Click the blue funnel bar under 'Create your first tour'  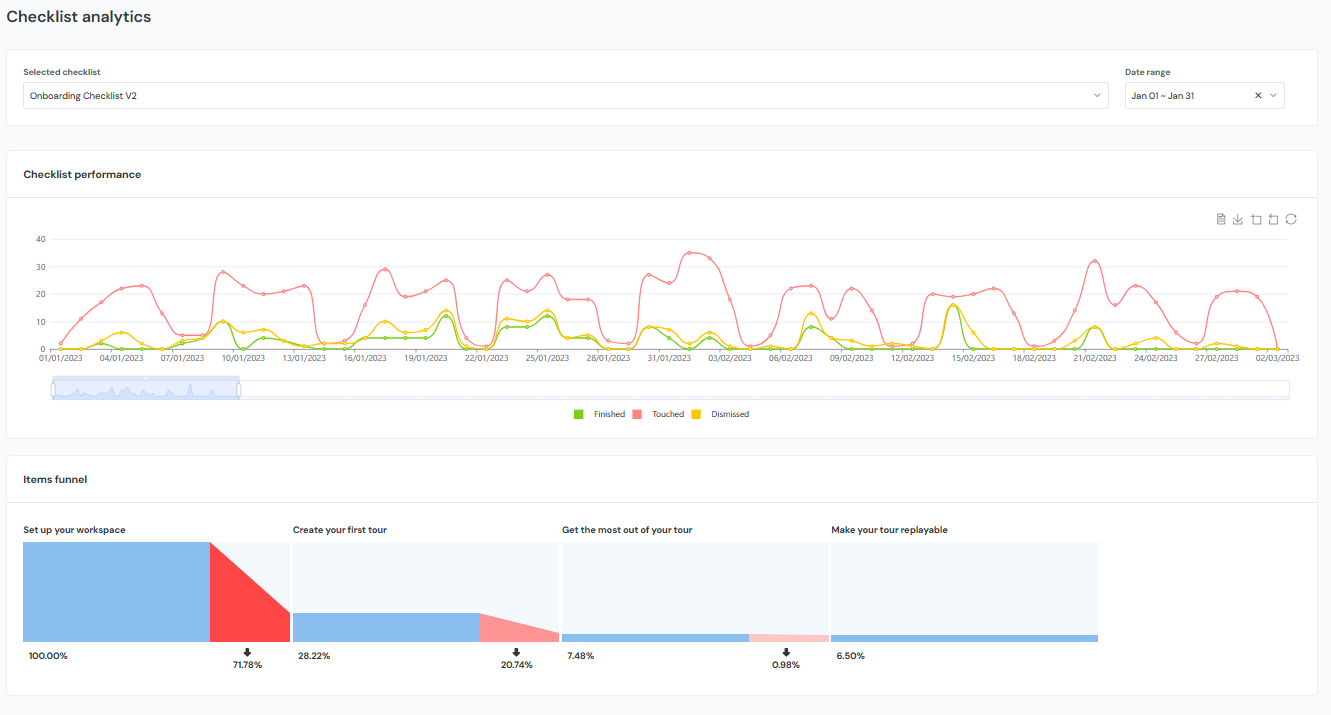[x=385, y=626]
